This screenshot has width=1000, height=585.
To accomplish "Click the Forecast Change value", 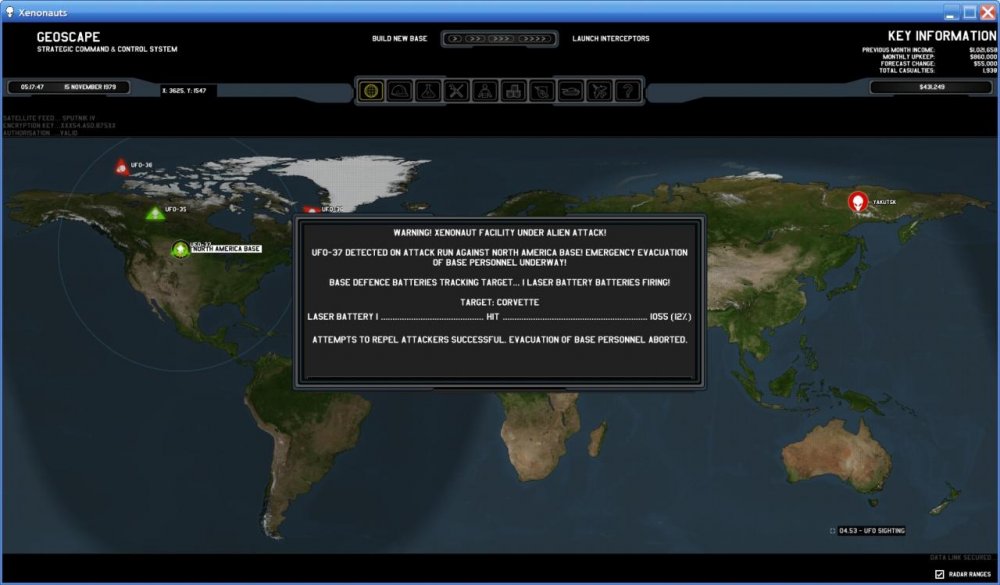I will coord(985,64).
